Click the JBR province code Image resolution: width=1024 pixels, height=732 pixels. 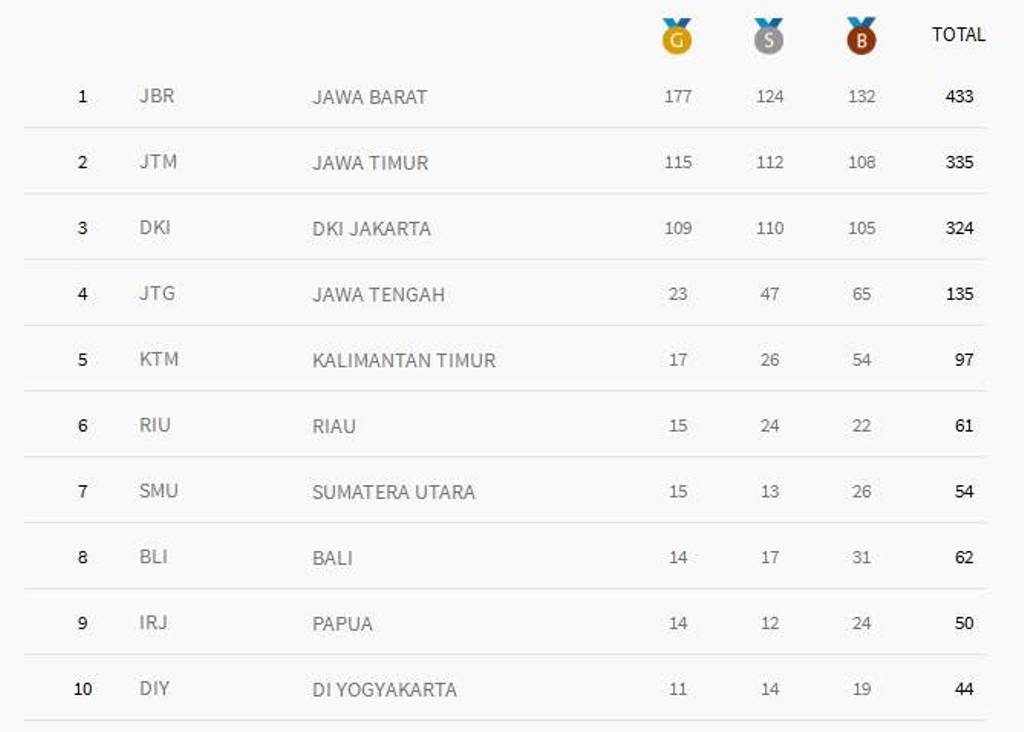(x=157, y=96)
